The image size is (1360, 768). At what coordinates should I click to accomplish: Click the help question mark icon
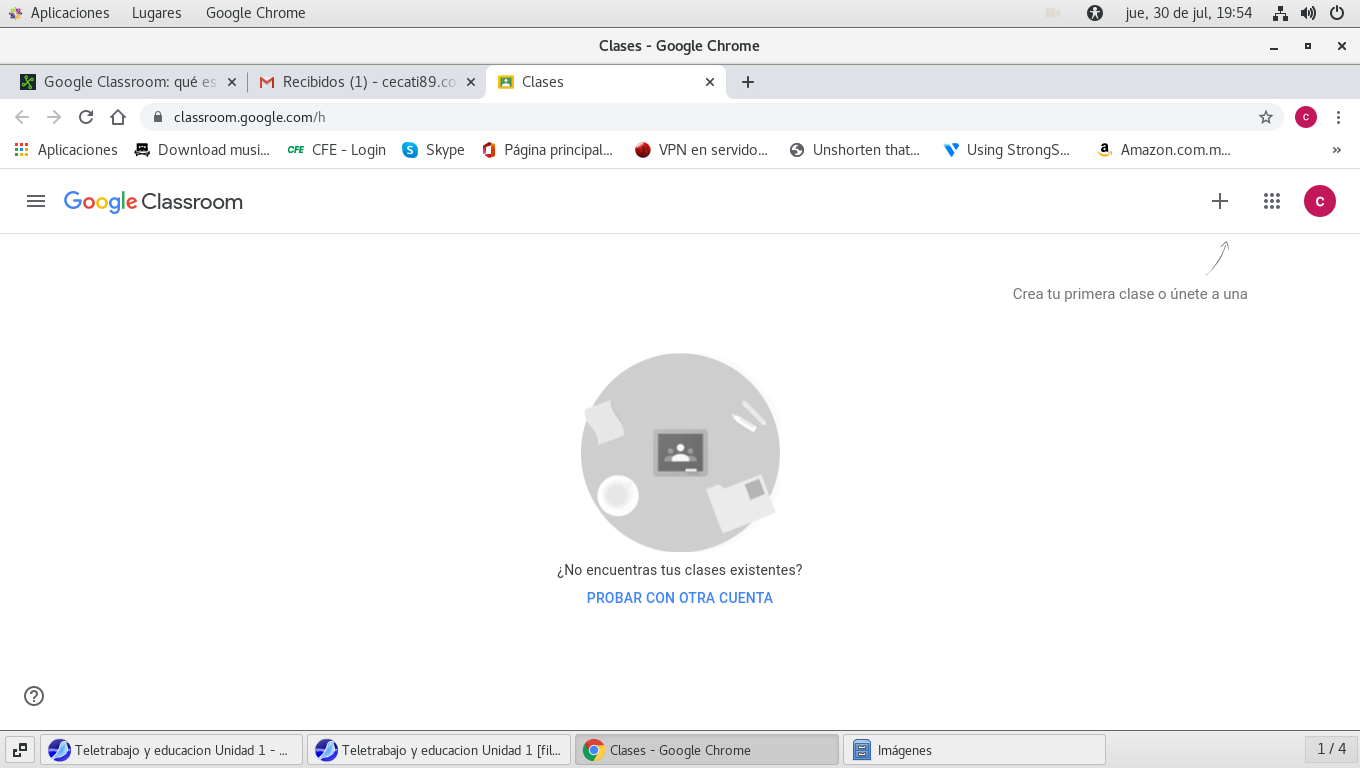34,696
